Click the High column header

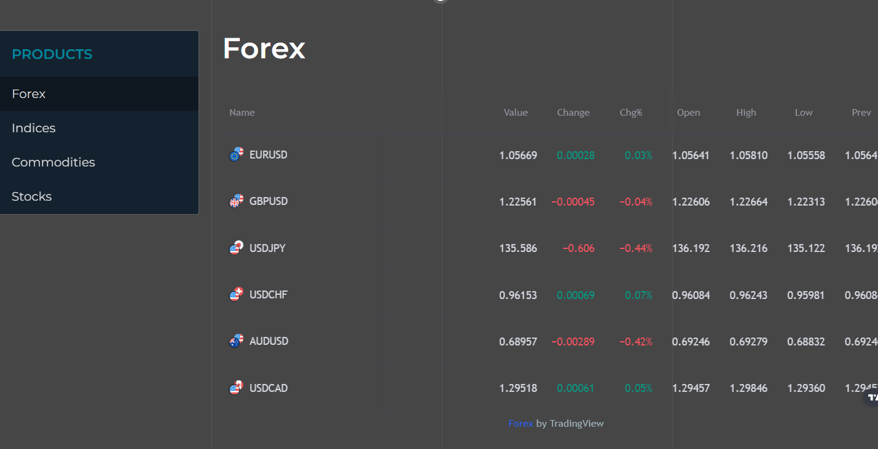pyautogui.click(x=746, y=113)
